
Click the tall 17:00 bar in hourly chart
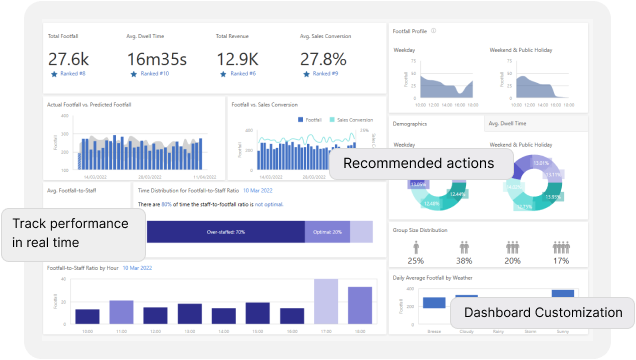pos(326,301)
